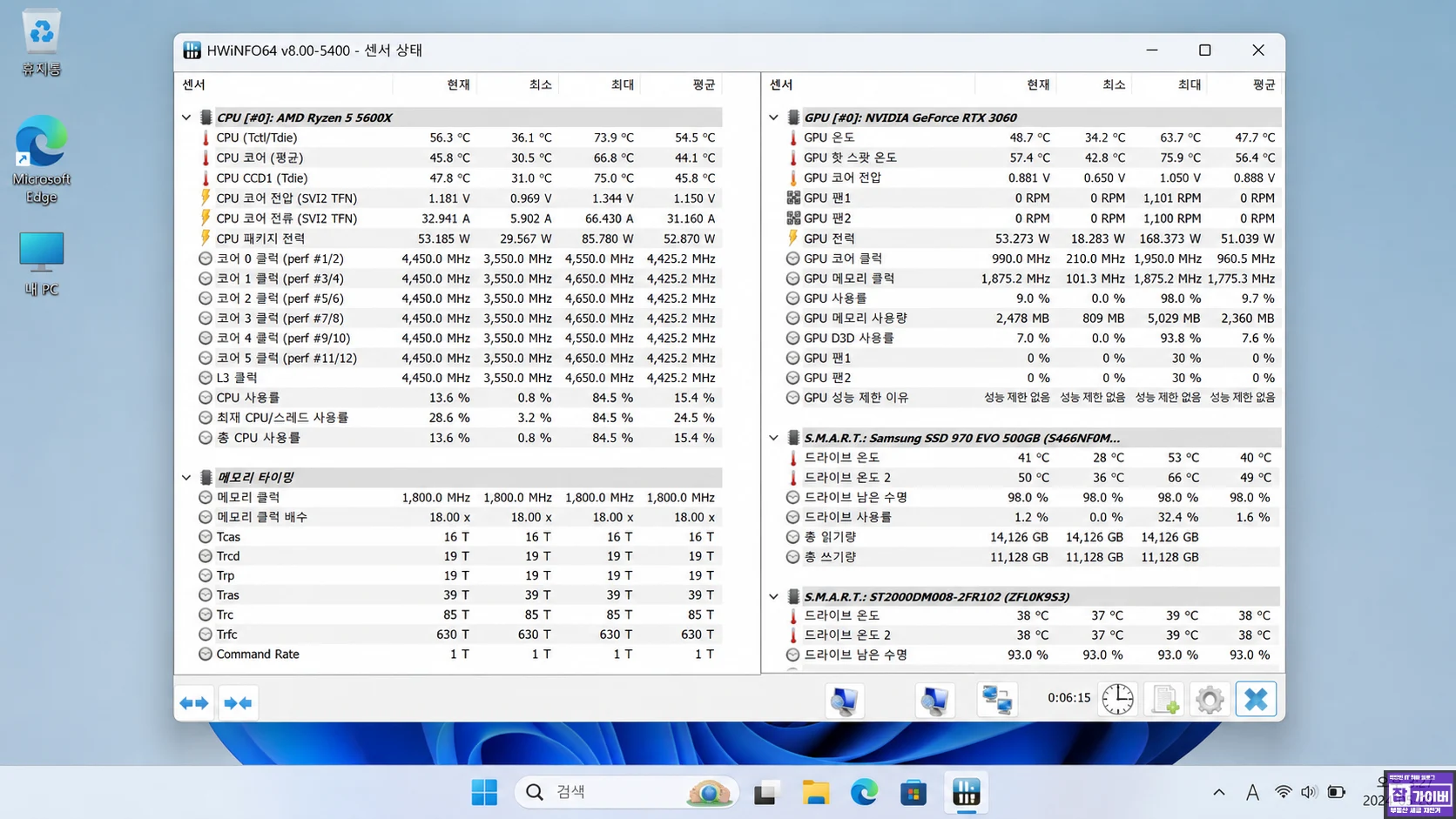Image resolution: width=1456 pixels, height=819 pixels.
Task: Click the chip icon next to 메모리 타이밍
Action: (206, 477)
